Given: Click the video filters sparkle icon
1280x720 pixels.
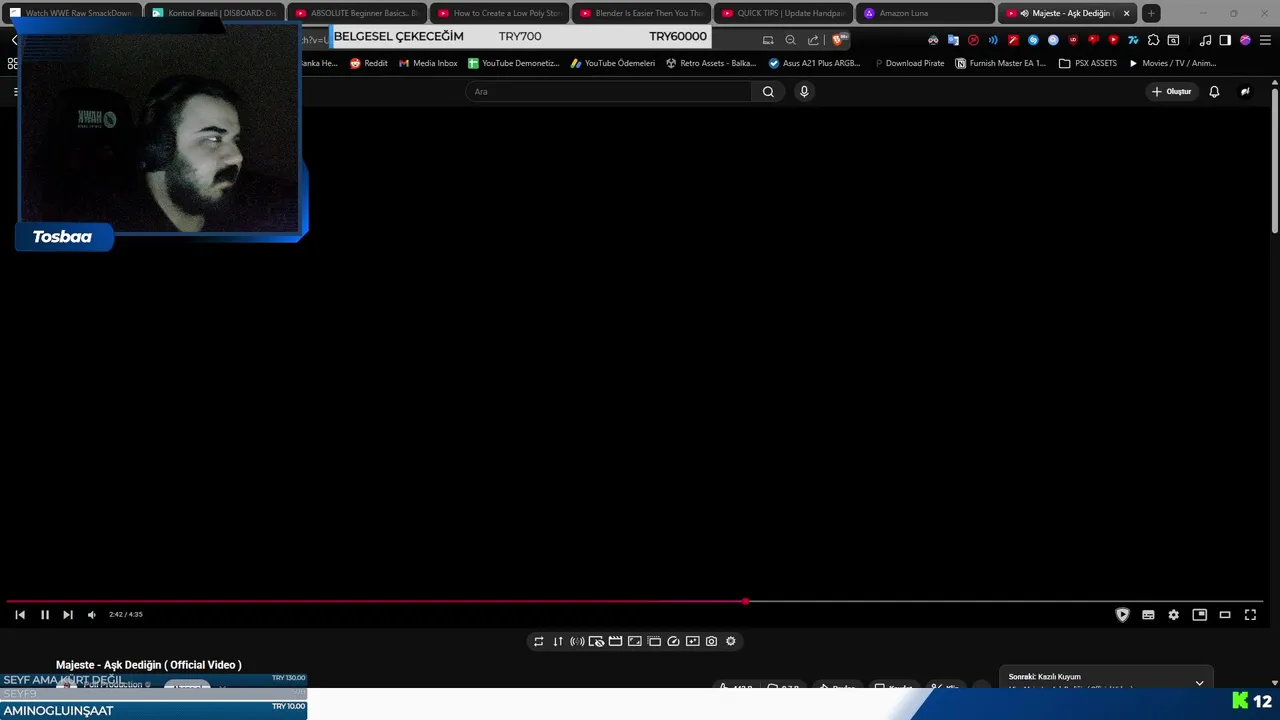Looking at the screenshot, I should (x=692, y=641).
